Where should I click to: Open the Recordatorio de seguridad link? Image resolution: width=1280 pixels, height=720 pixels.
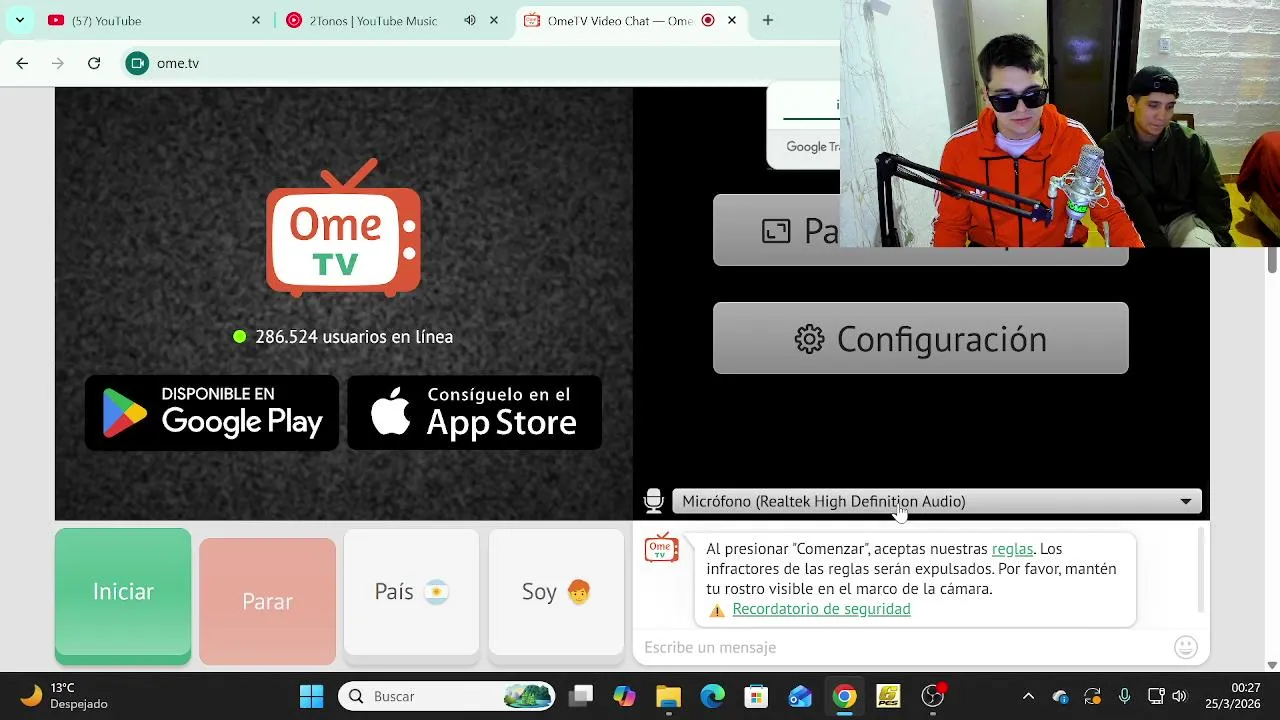[x=821, y=609]
